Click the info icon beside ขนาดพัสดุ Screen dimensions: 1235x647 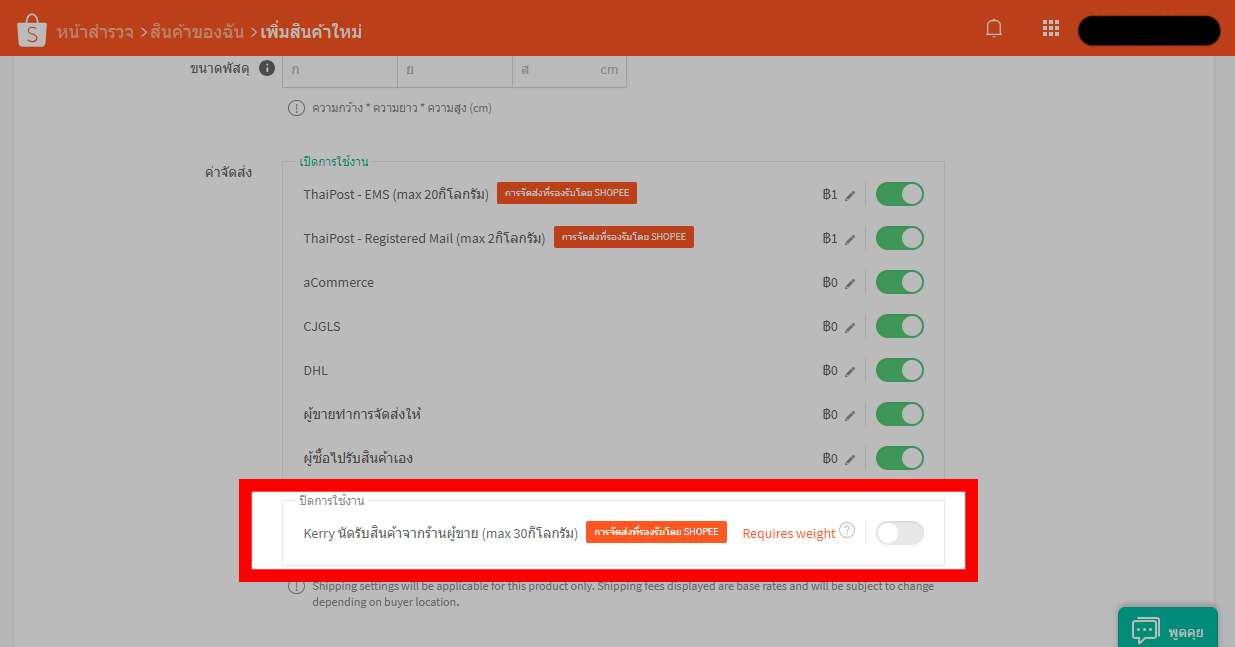point(267,69)
